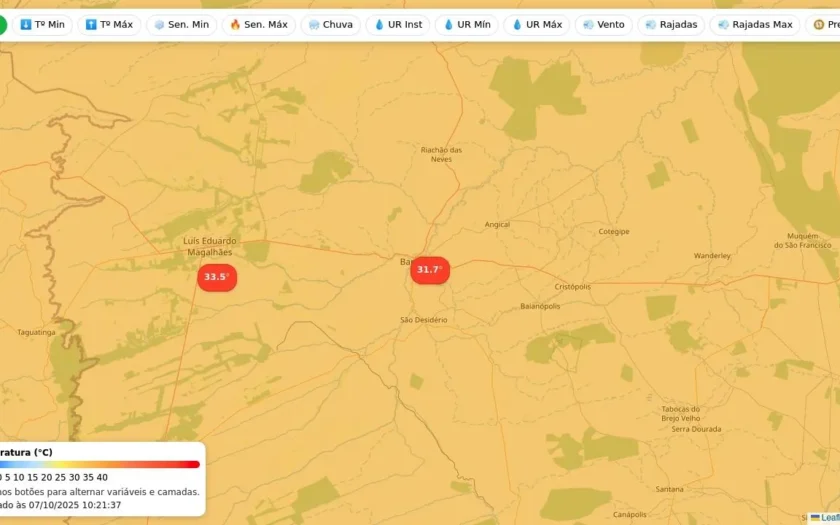This screenshot has width=840, height=525.
Task: Click the wind icon on Rajadas
Action: tap(651, 25)
